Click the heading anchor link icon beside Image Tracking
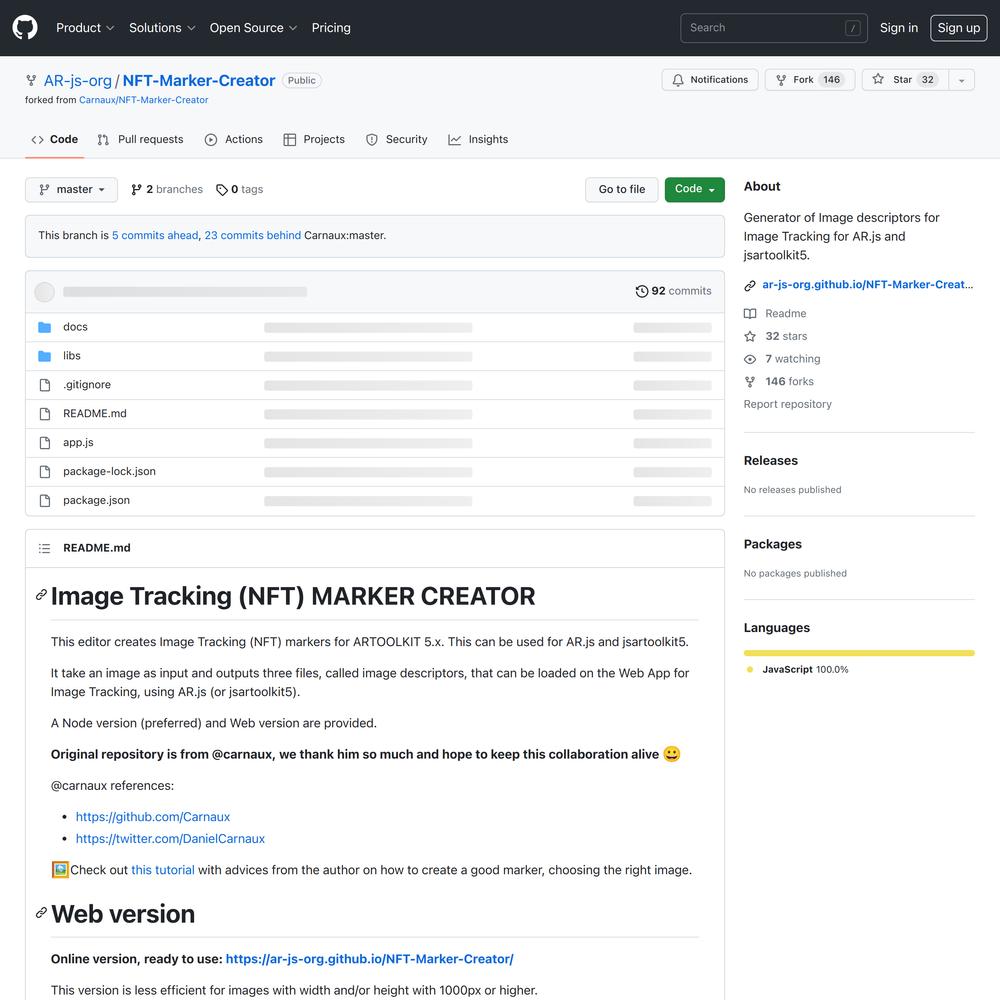This screenshot has width=1000, height=1000. (x=41, y=595)
